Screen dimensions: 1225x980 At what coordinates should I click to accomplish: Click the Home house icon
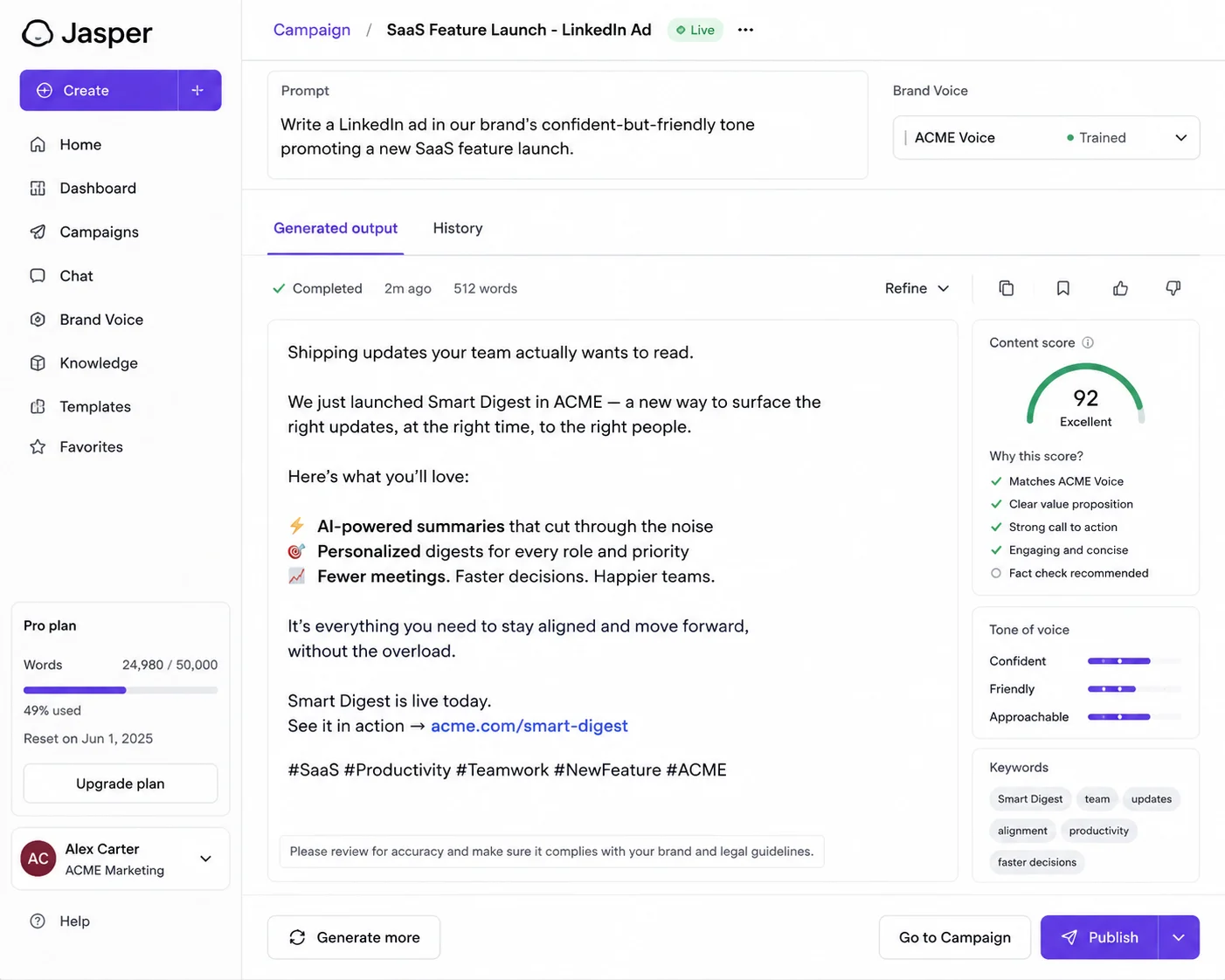click(38, 144)
